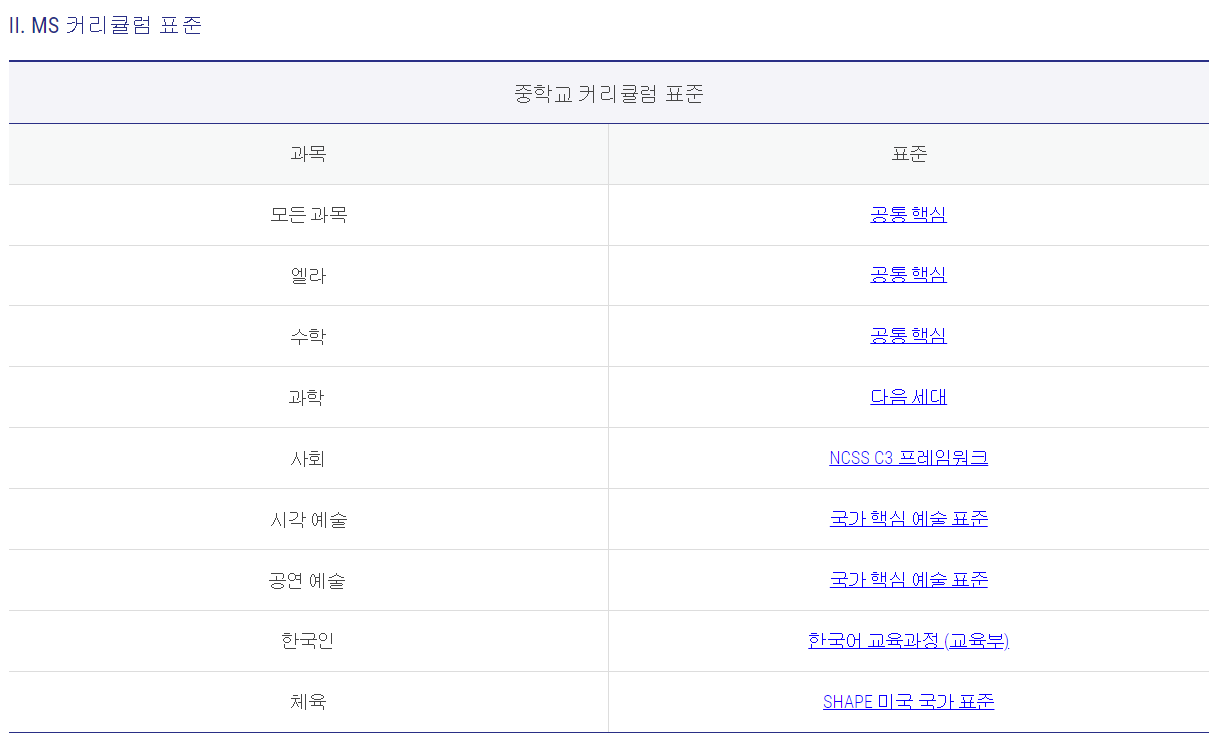The height and width of the screenshot is (746, 1216).
Task: Click the II. MS 커리큘럼 표준 heading
Action: click(x=105, y=26)
